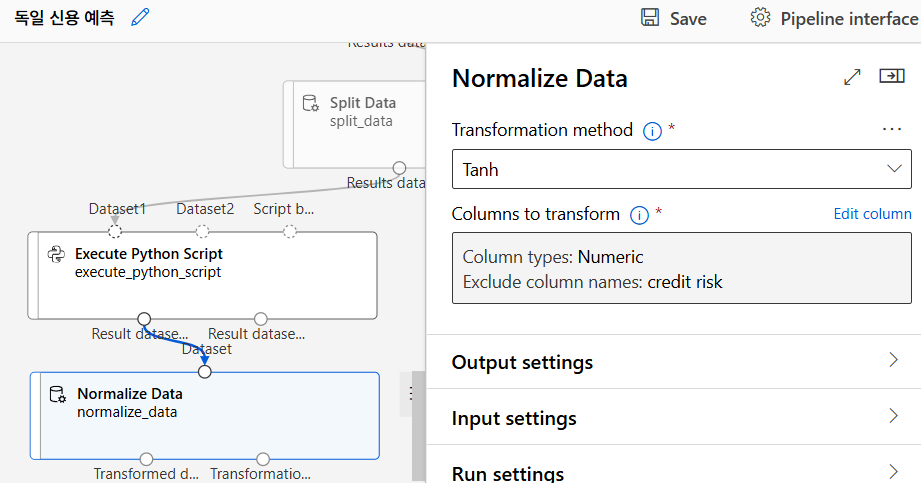Click the info icon beside Columns to transform
Screen dimensions: 921x483
coord(640,215)
